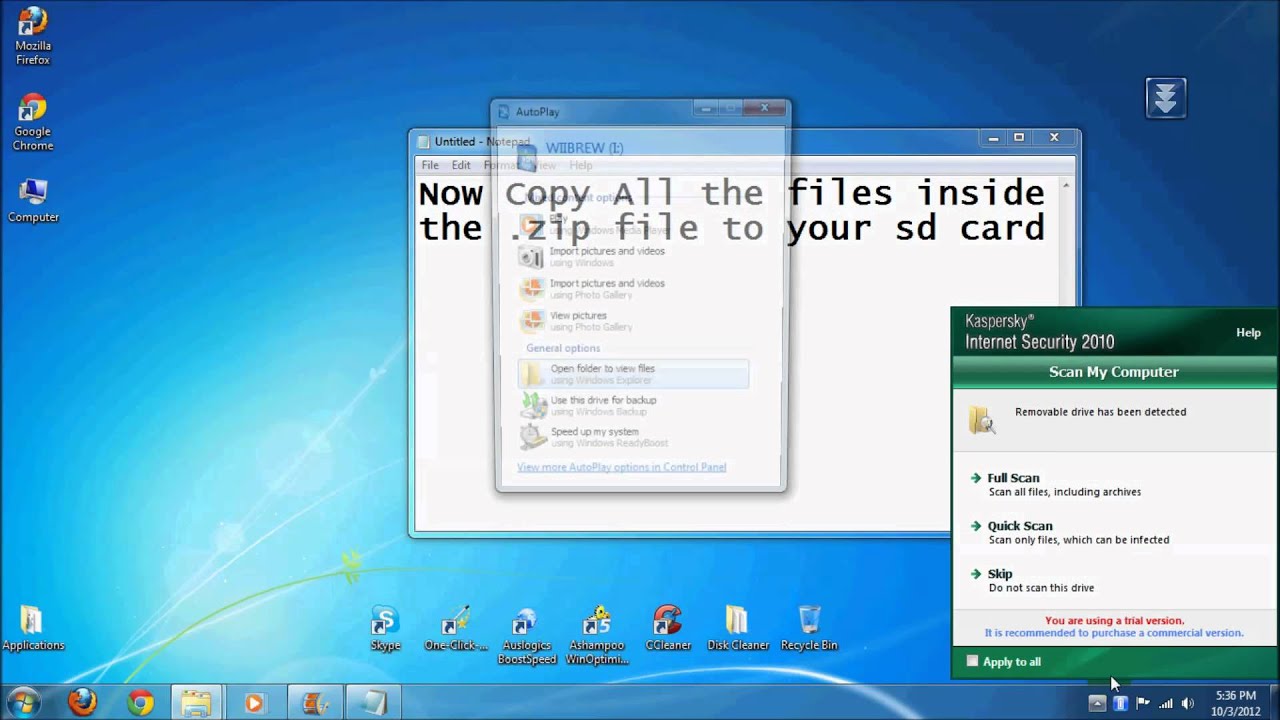Open the Disk Cleaner shortcut

tap(738, 627)
